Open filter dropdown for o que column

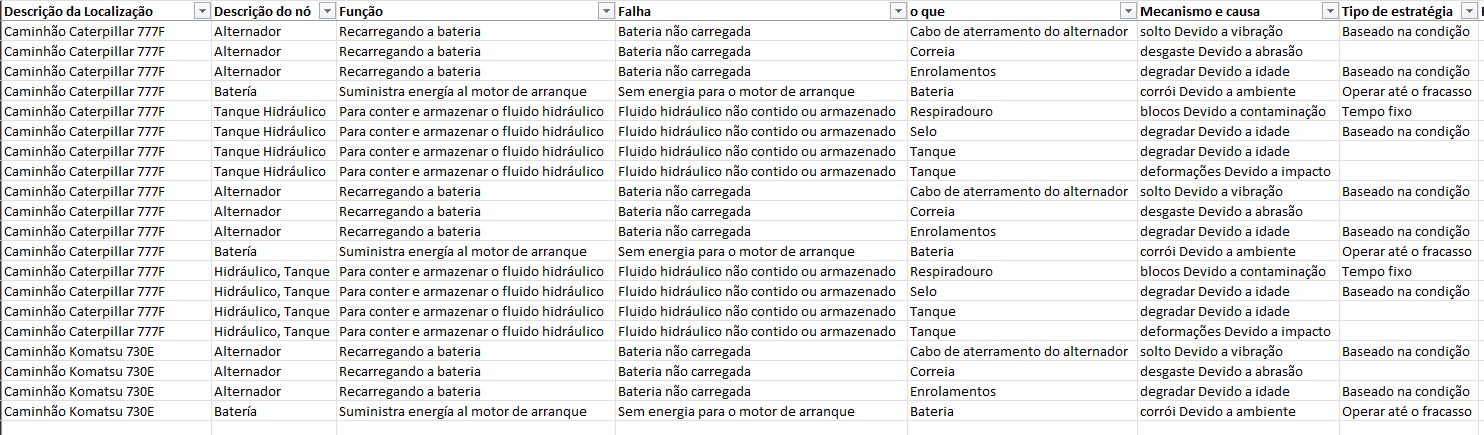coord(1128,11)
